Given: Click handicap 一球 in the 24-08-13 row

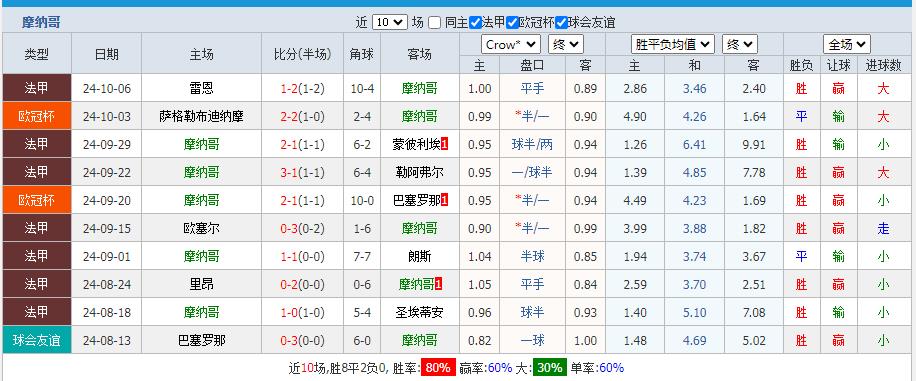Looking at the screenshot, I should point(532,341).
